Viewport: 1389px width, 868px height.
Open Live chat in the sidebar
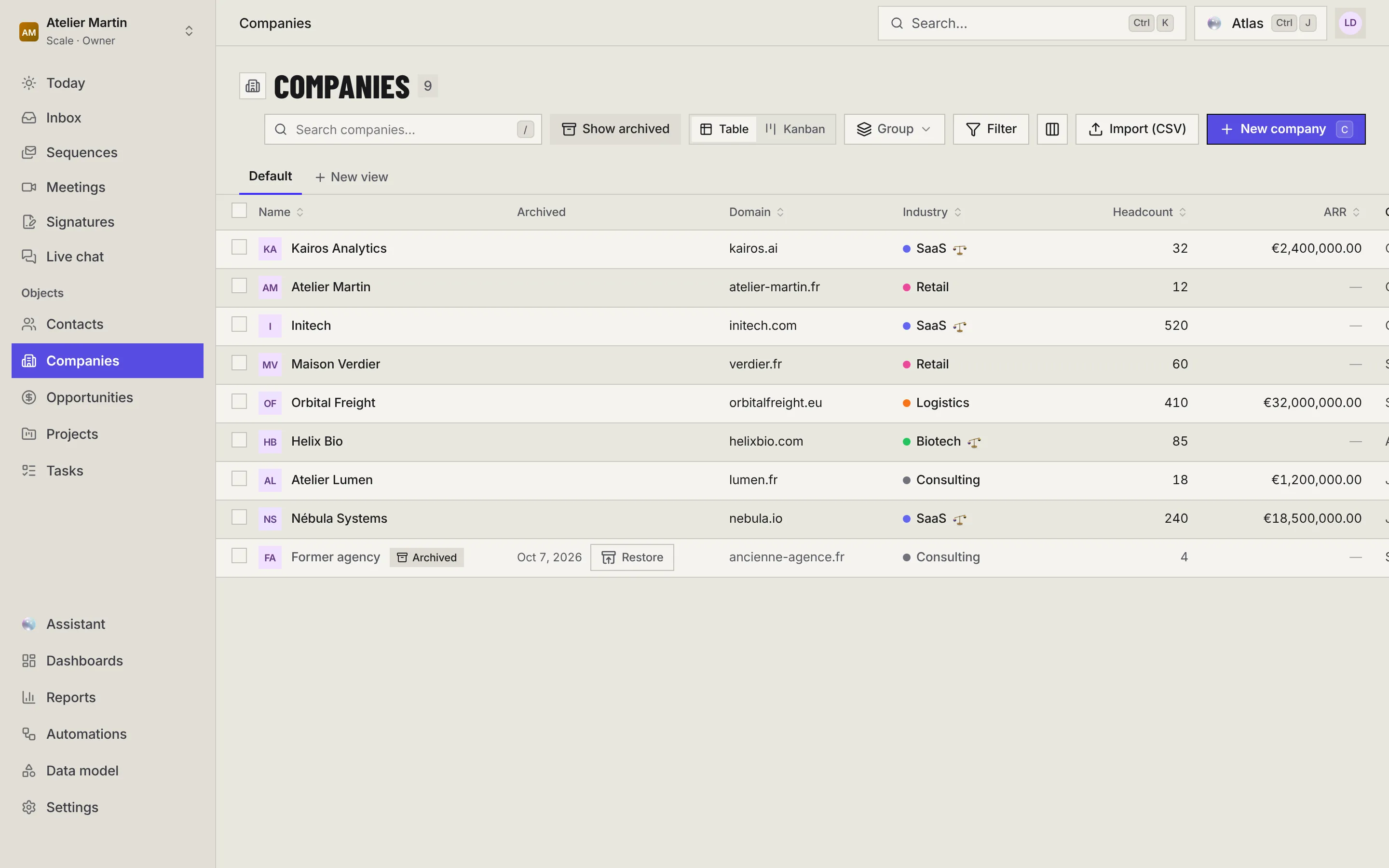coord(108,257)
